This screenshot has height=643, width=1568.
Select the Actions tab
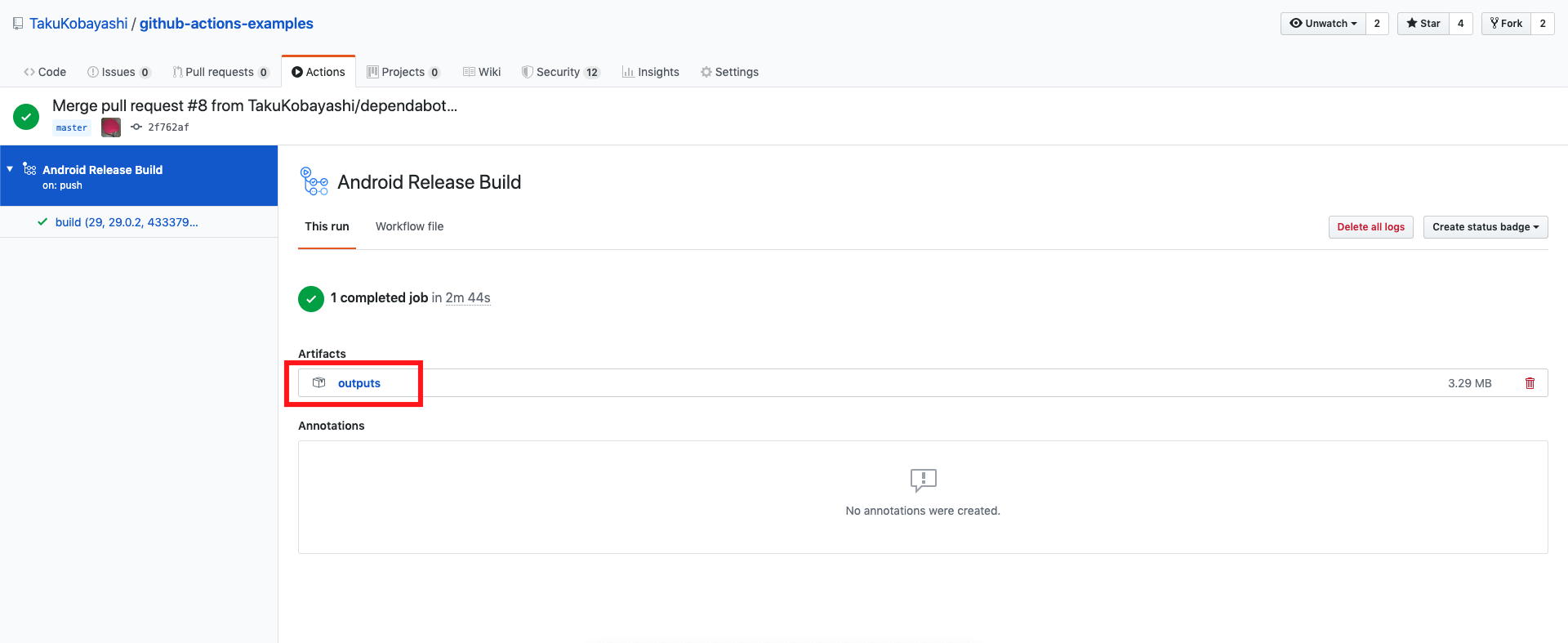tap(318, 72)
